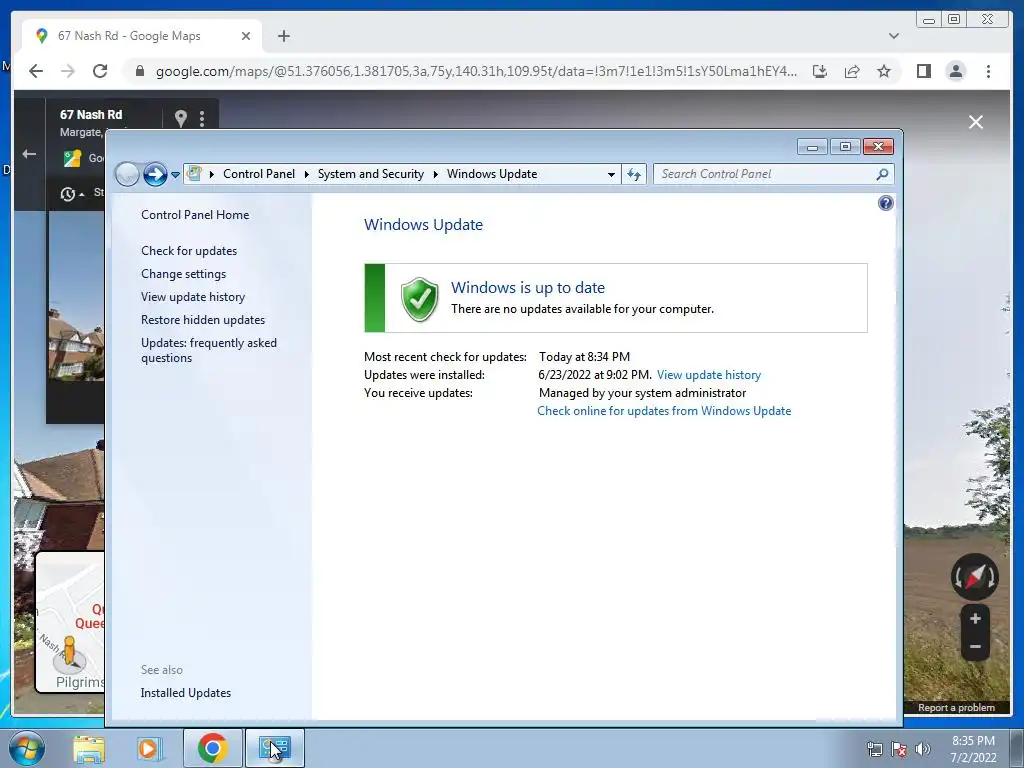Close Street View with X button
Viewport: 1024px width, 768px height.
coord(976,122)
